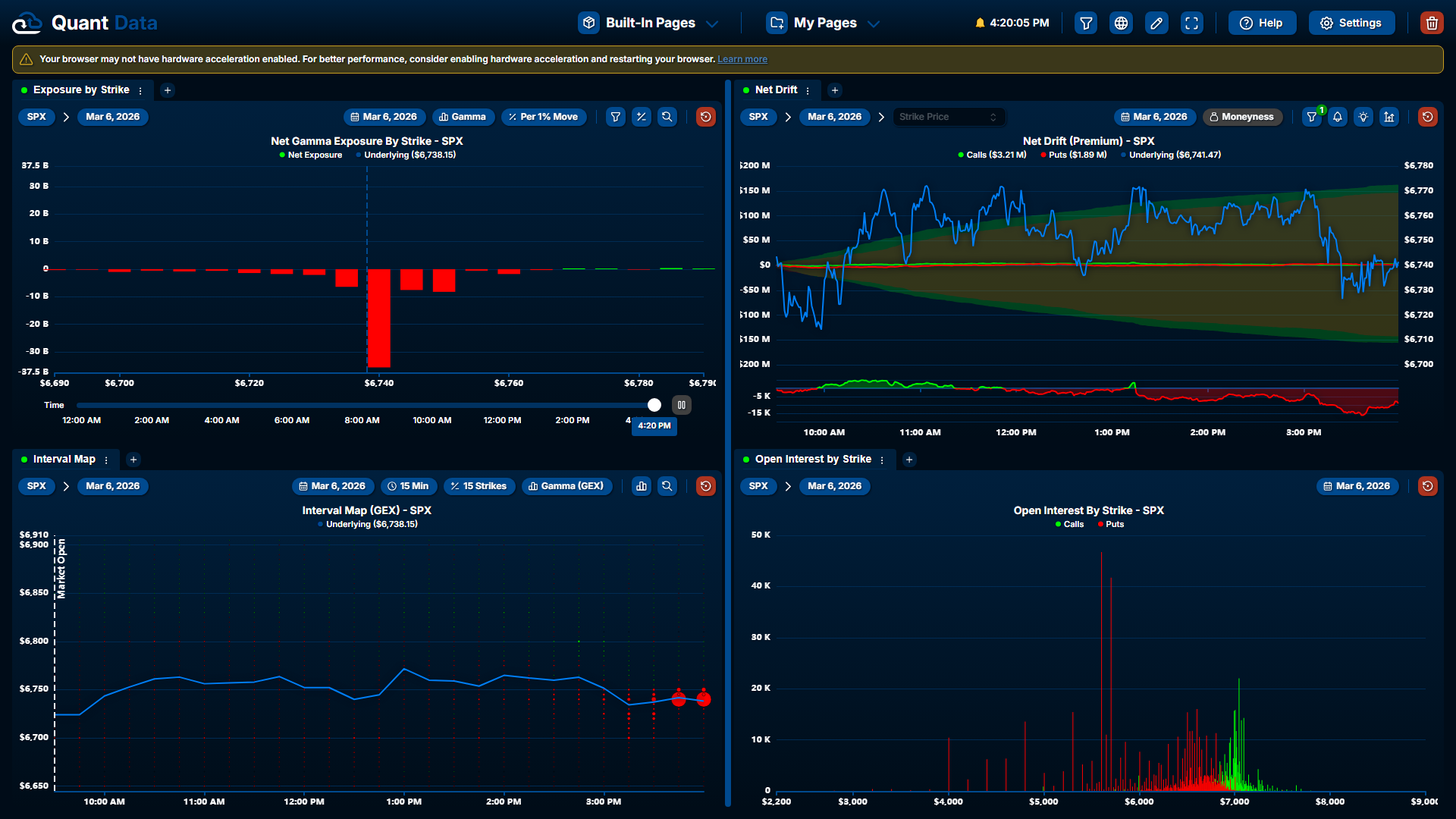1456x819 pixels.
Task: Click the red reset icon in the Interval Map panel
Action: (705, 486)
